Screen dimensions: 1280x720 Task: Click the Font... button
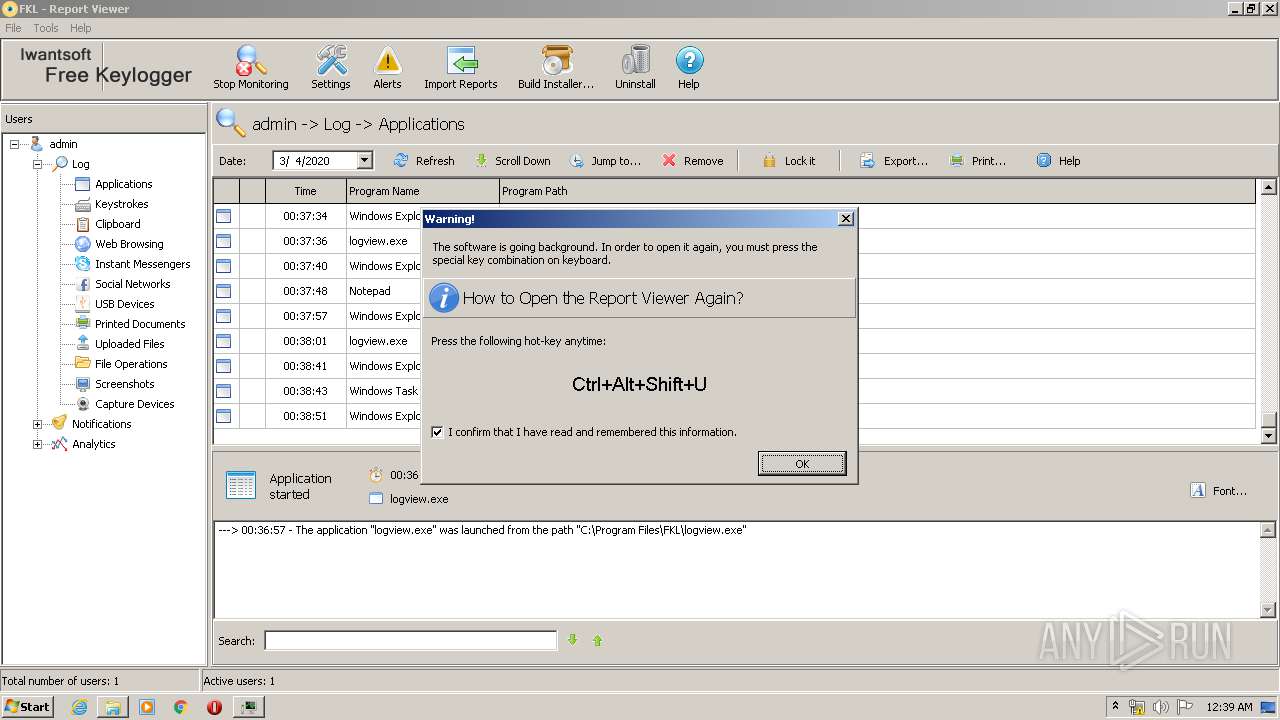pyautogui.click(x=1219, y=491)
